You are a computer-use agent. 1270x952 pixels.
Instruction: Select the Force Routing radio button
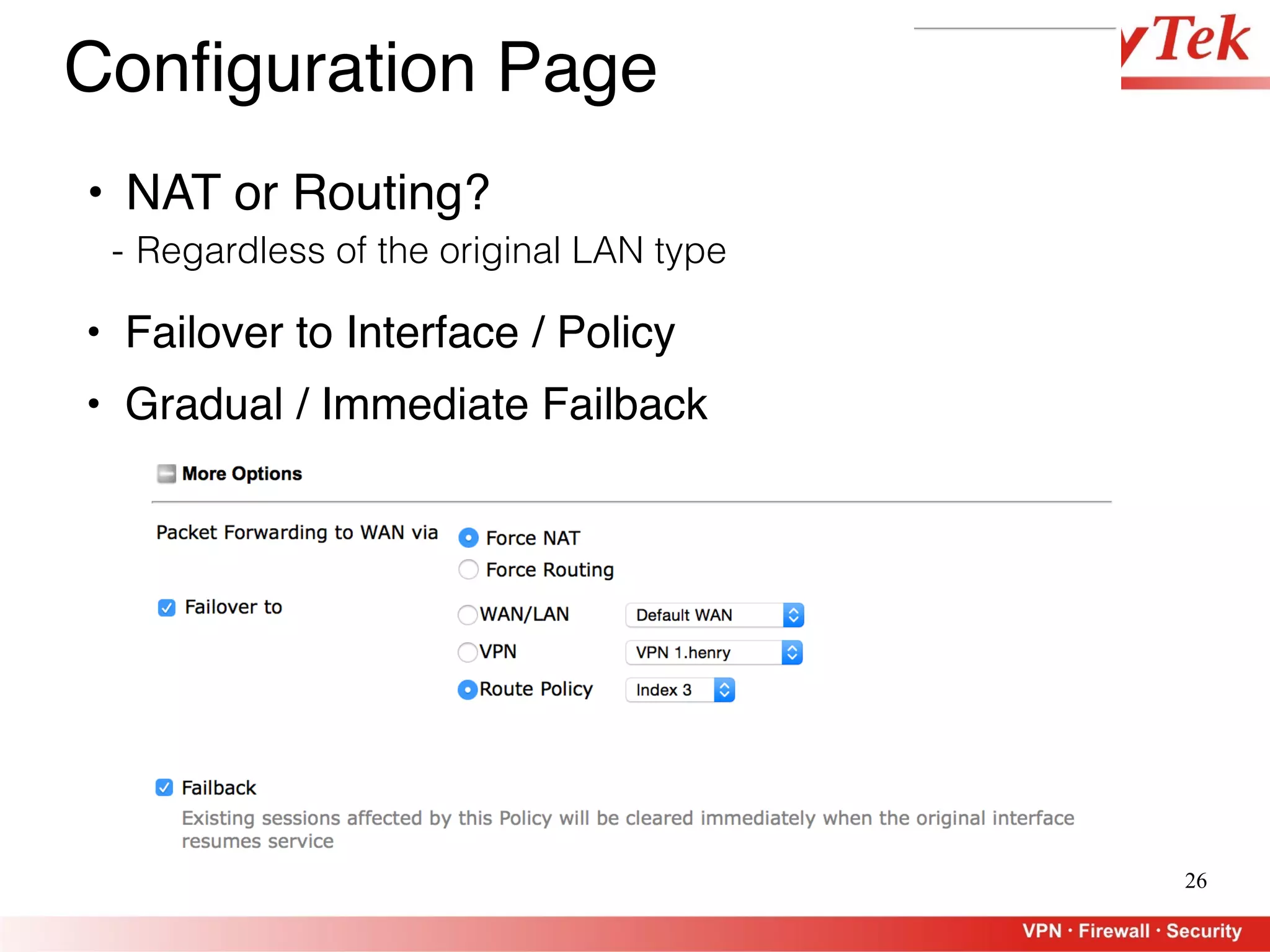(x=468, y=569)
